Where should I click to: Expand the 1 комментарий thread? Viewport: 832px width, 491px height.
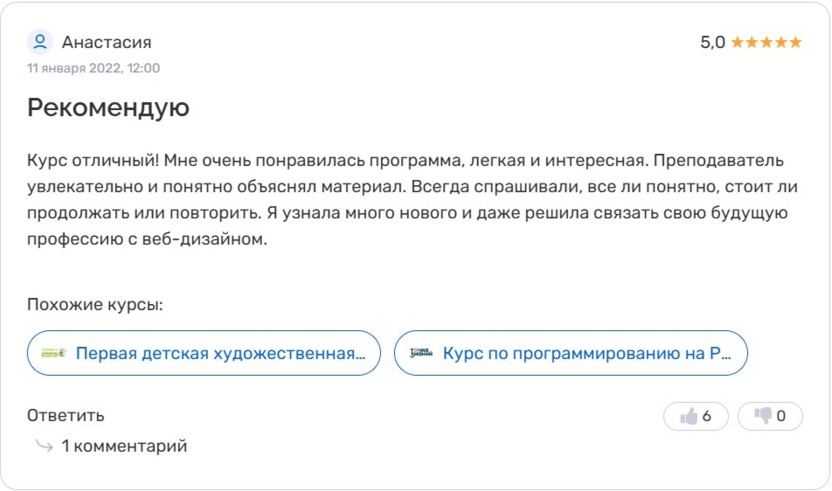point(124,446)
